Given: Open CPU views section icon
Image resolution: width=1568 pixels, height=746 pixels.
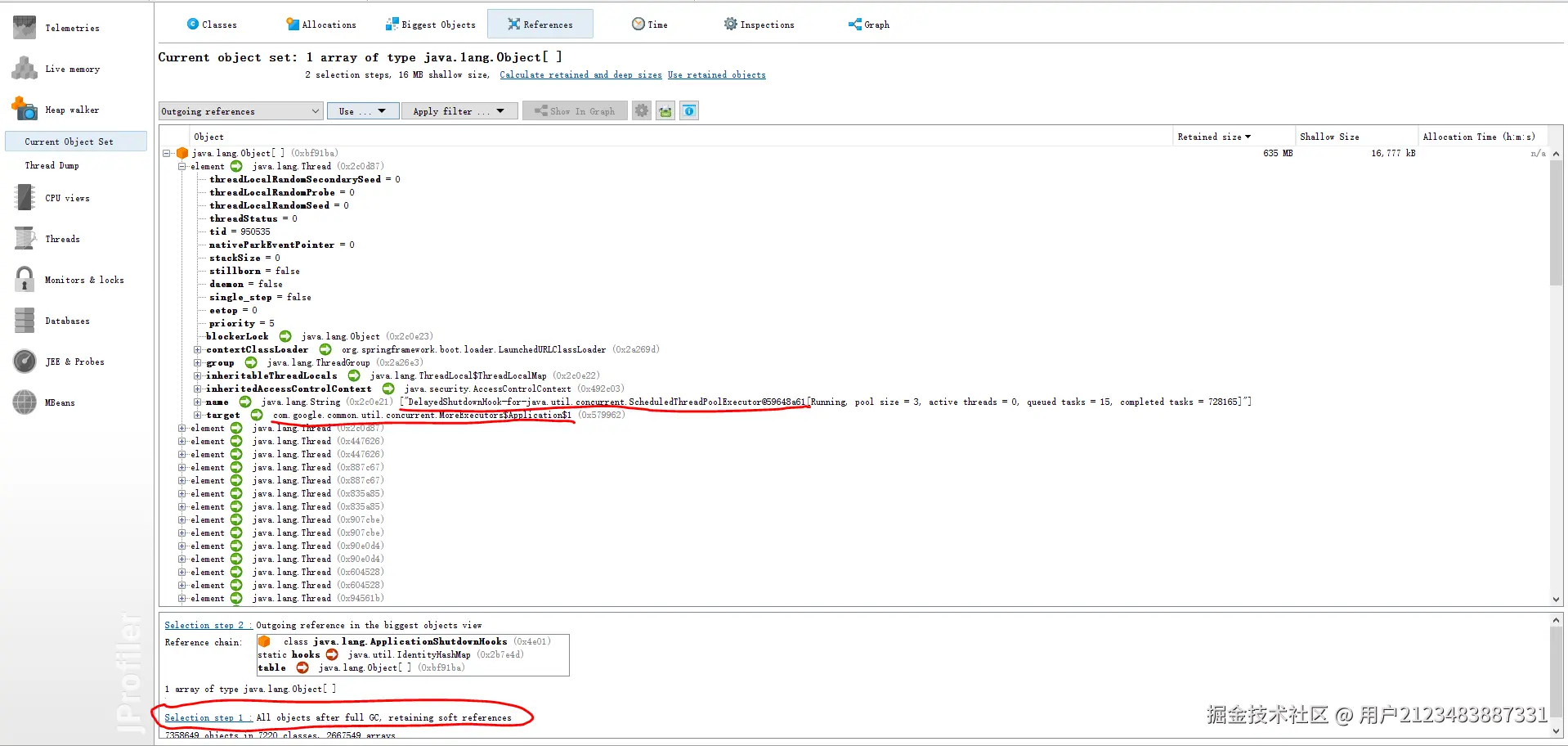Looking at the screenshot, I should [25, 198].
